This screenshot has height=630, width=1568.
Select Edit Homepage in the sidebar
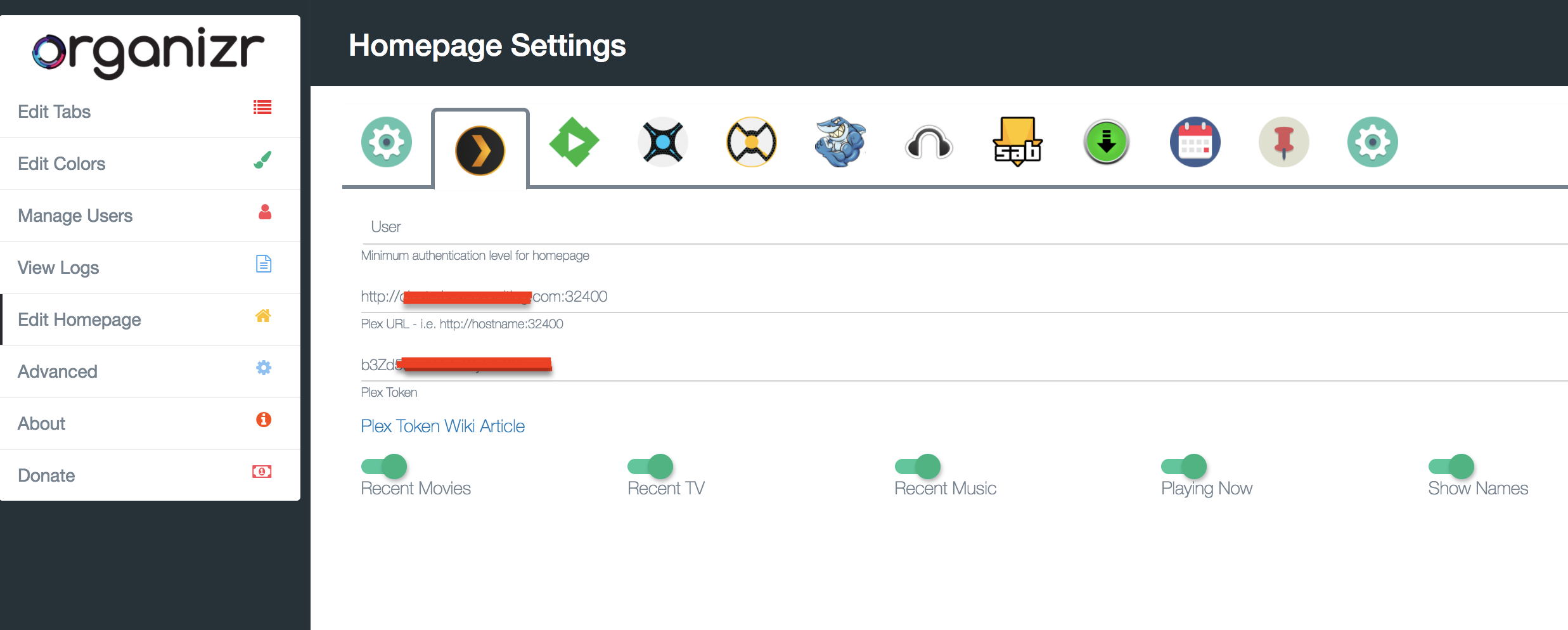click(x=79, y=319)
